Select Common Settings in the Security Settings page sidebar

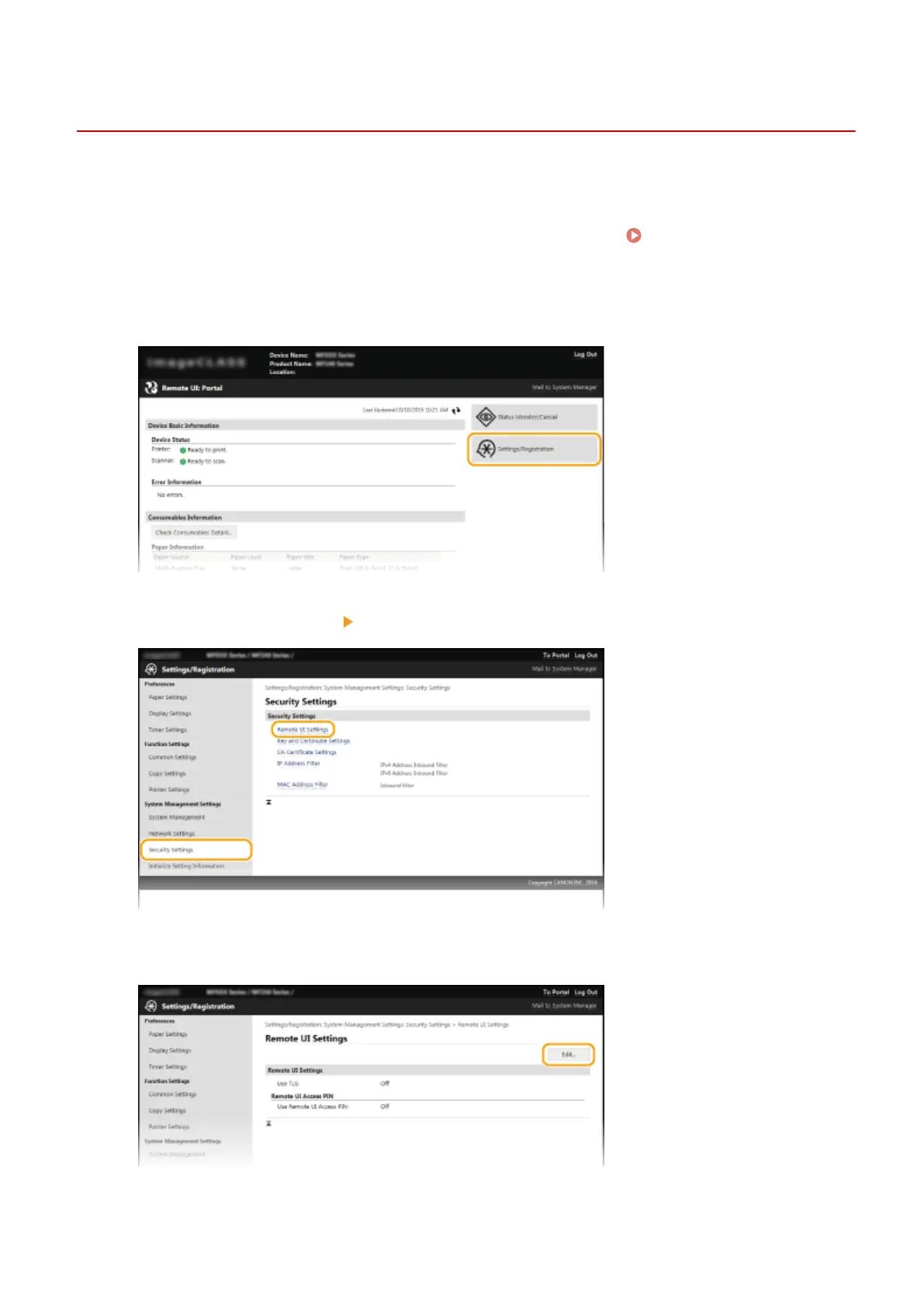172,757
